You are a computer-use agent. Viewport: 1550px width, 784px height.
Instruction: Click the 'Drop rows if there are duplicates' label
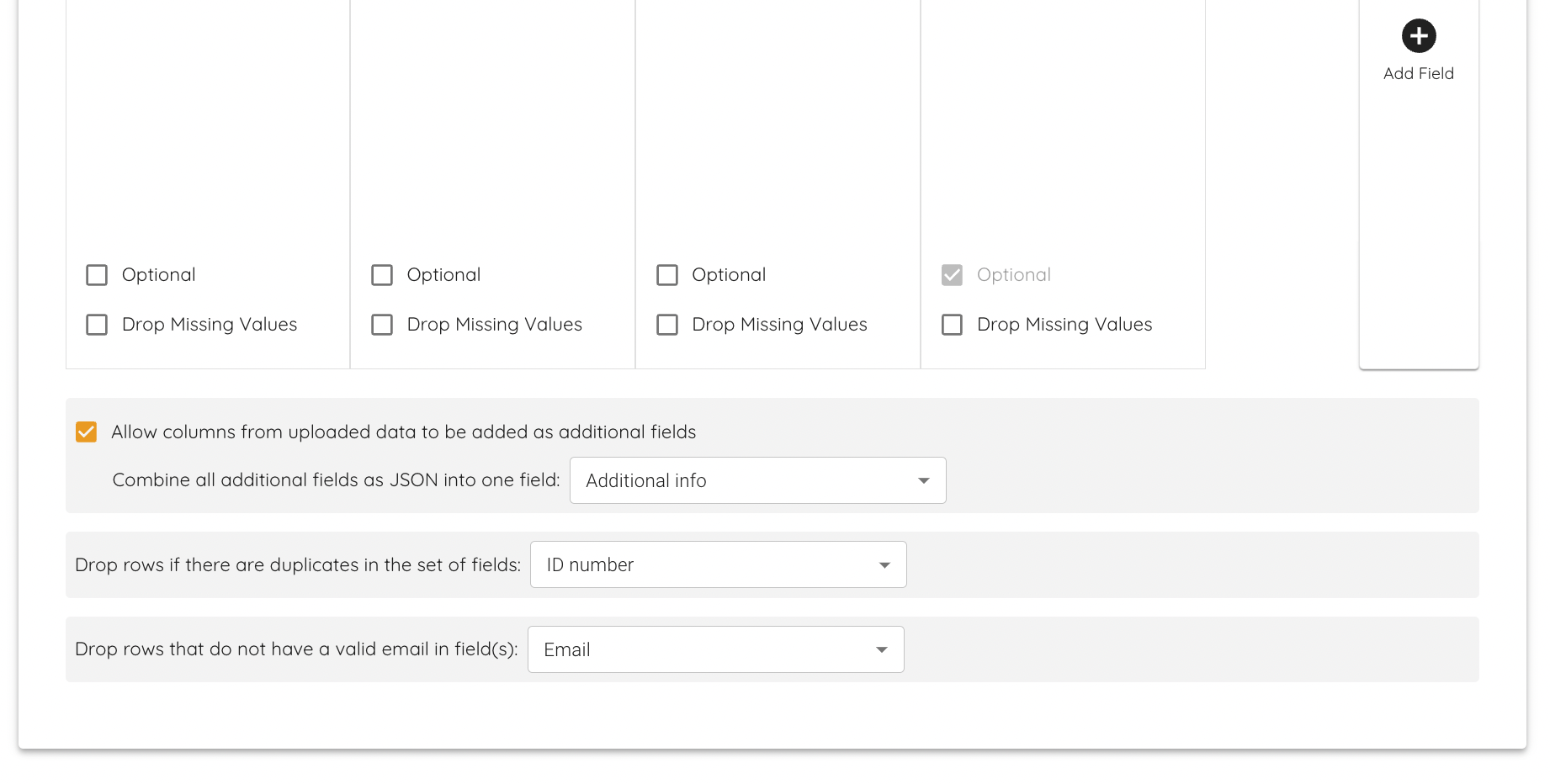(298, 564)
